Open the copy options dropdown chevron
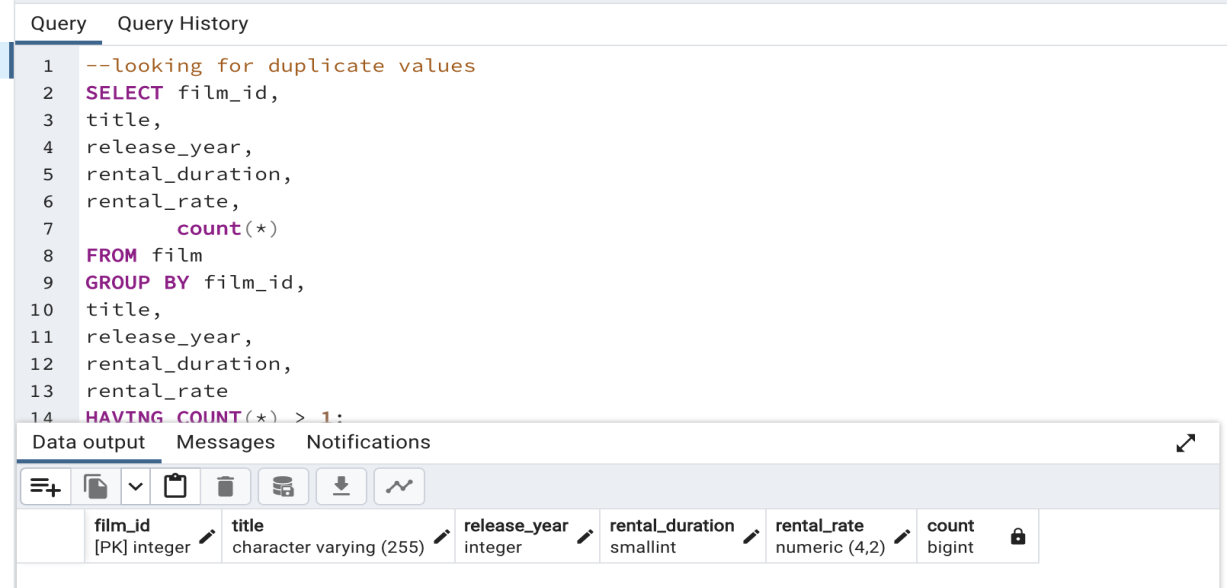 click(135, 487)
